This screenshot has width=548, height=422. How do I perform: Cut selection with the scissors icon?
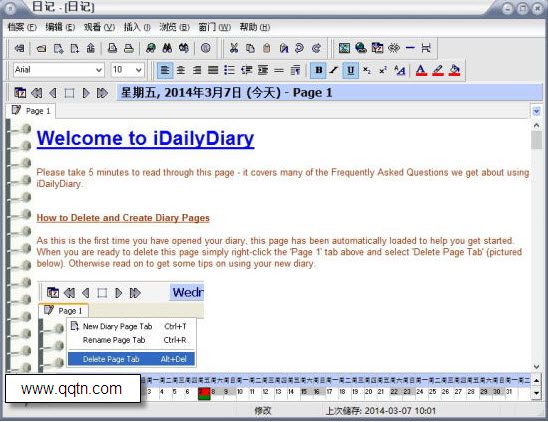tap(234, 48)
